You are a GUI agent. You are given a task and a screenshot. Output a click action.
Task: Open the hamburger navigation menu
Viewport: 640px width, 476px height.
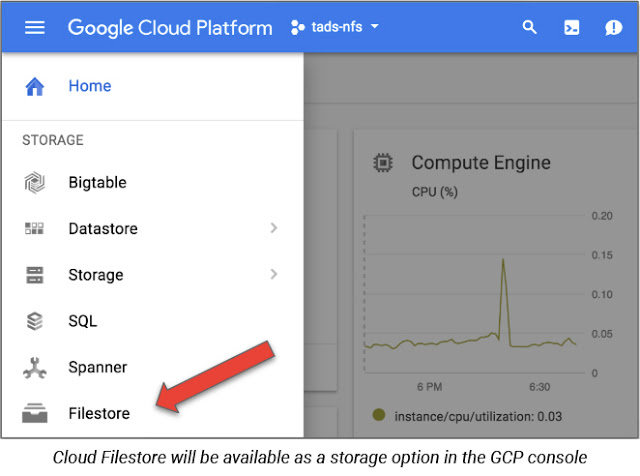coord(35,28)
